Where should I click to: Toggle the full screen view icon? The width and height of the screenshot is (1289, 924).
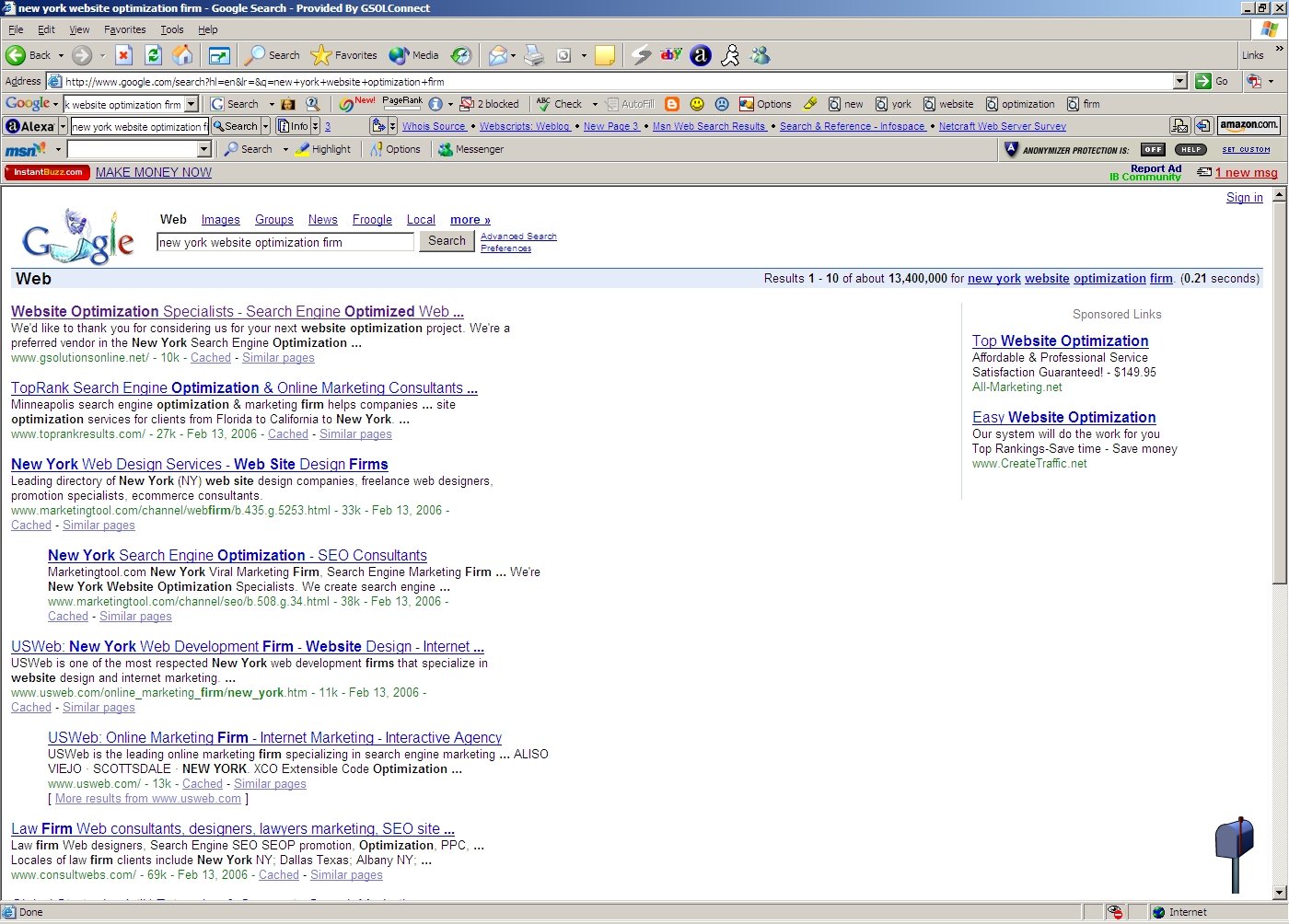pyautogui.click(x=219, y=56)
